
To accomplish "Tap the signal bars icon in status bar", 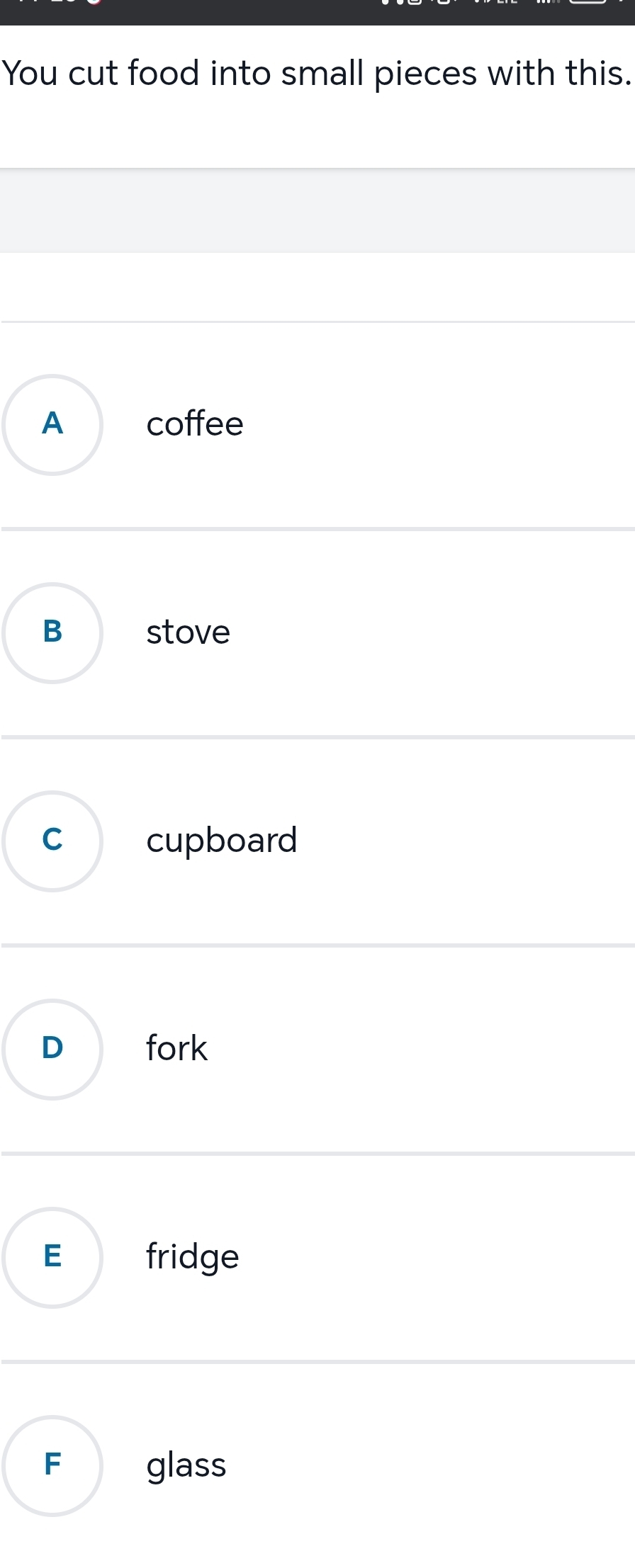I will click(547, 3).
